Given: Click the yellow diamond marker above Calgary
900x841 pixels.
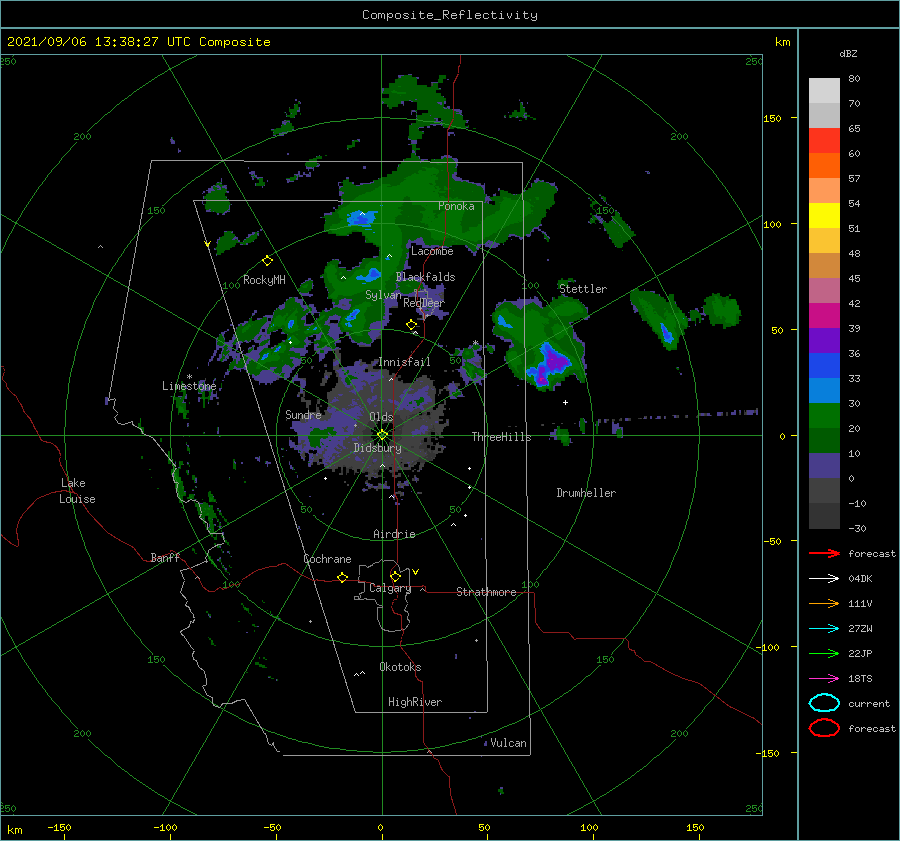Looking at the screenshot, I should (x=395, y=576).
